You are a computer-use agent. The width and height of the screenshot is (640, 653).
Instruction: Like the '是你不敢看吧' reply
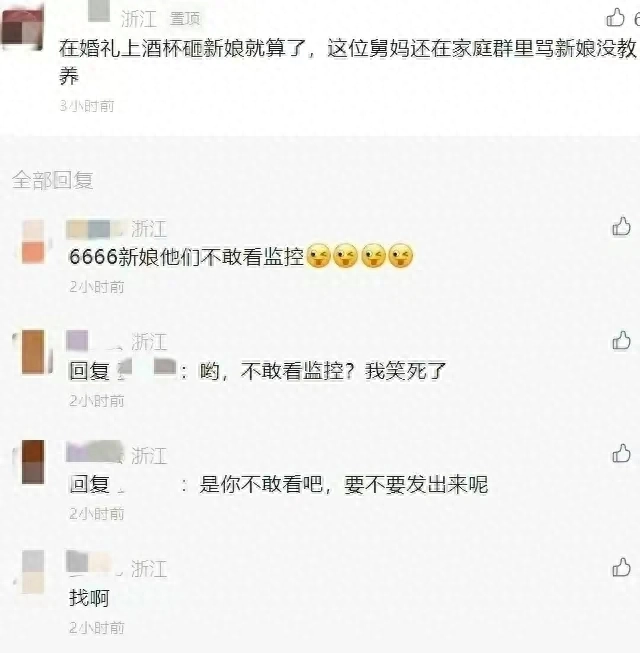pos(621,454)
